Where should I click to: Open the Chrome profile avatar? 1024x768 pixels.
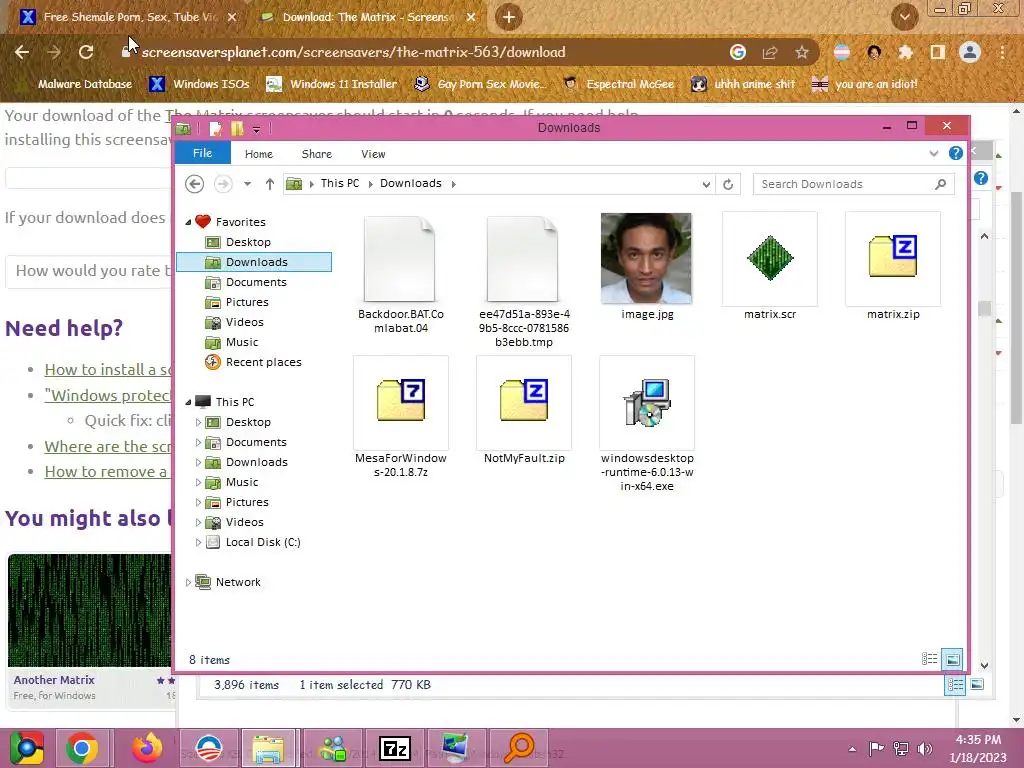[970, 52]
